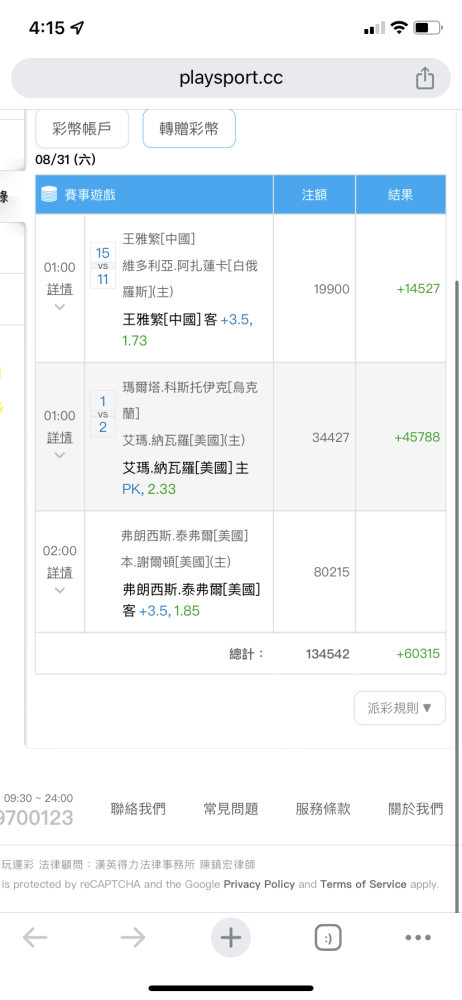The height and width of the screenshot is (1000, 462).
Task: Open the 彩幣帳戶 tab
Action: pos(82,129)
